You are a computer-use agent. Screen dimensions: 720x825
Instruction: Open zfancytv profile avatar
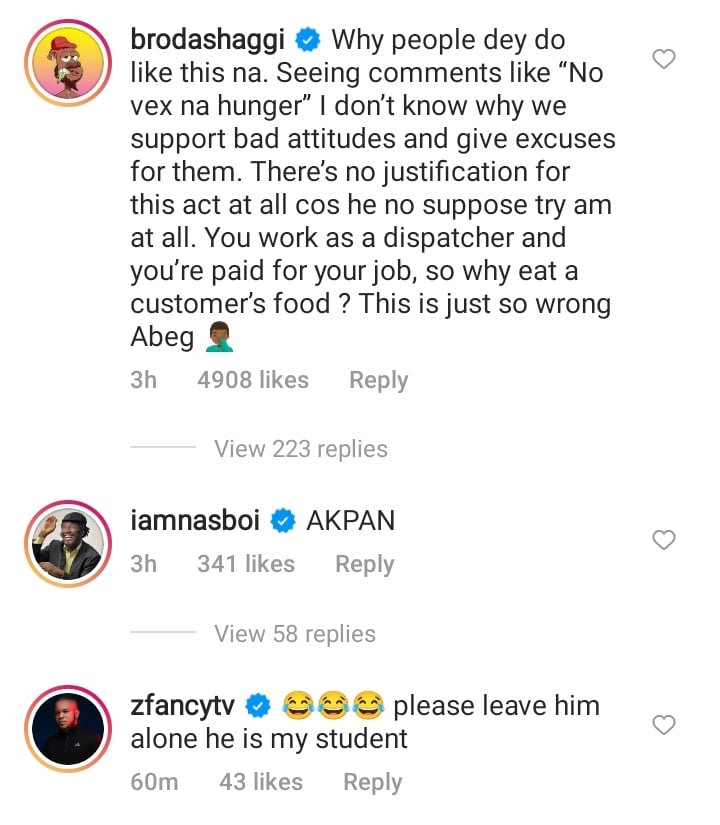tap(68, 729)
